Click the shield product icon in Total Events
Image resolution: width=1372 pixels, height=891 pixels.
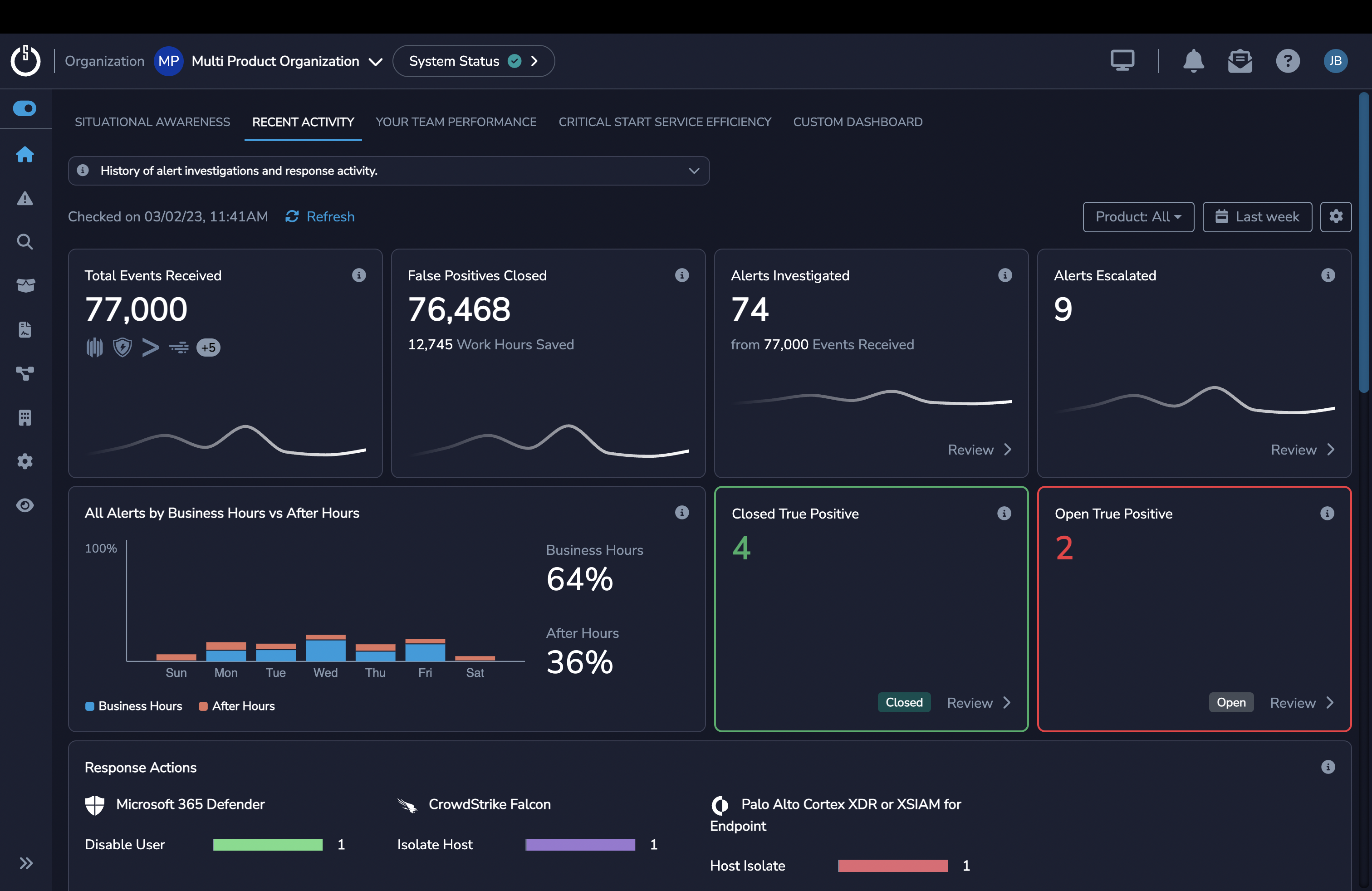tap(122, 347)
